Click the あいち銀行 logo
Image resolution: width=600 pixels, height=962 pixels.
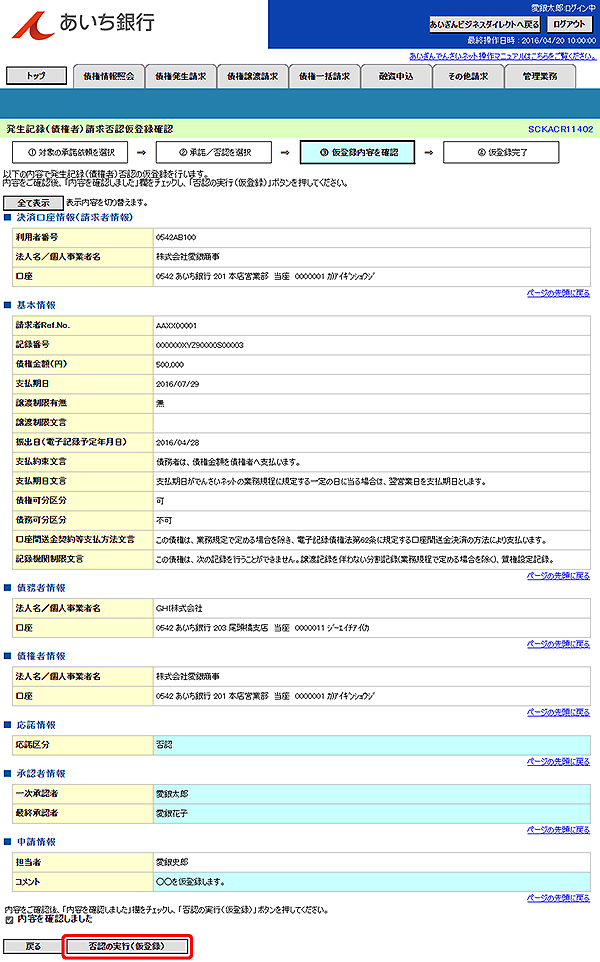pyautogui.click(x=84, y=25)
